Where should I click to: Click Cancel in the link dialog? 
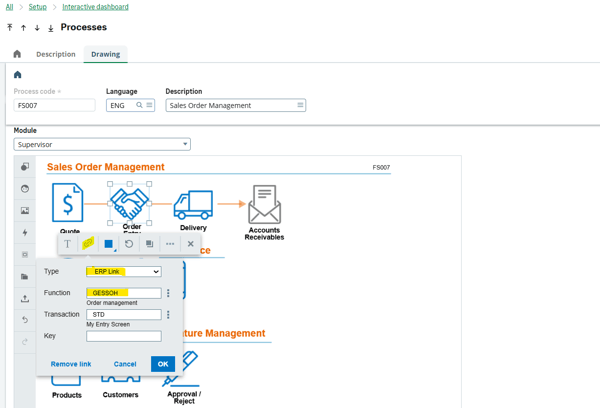coord(125,364)
